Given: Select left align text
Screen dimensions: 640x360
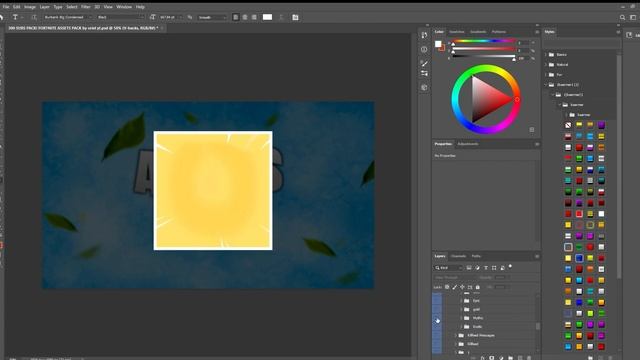Looking at the screenshot, I should [236, 17].
